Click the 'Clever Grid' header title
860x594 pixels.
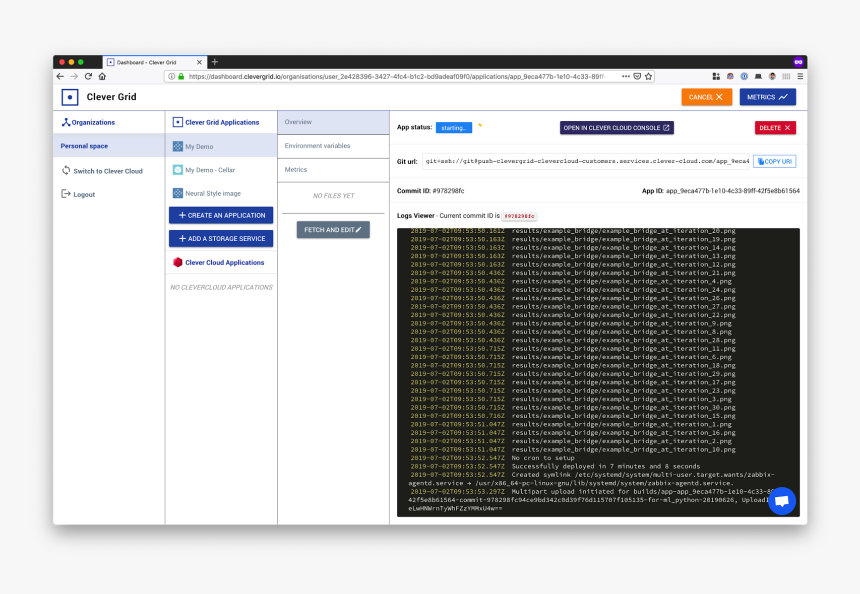pos(111,97)
